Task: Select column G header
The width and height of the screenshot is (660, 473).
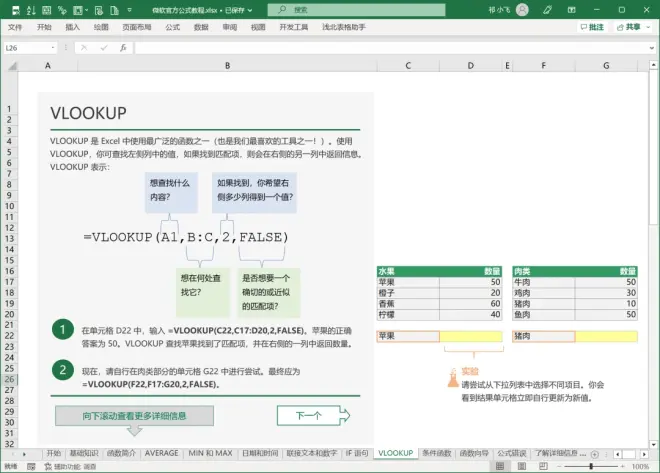Action: point(606,66)
